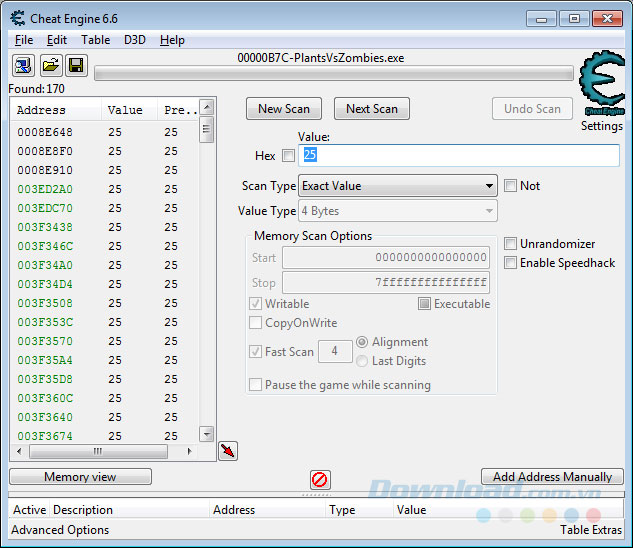Click the scan progress bar
Screen dimensions: 633x548
[x=333, y=73]
